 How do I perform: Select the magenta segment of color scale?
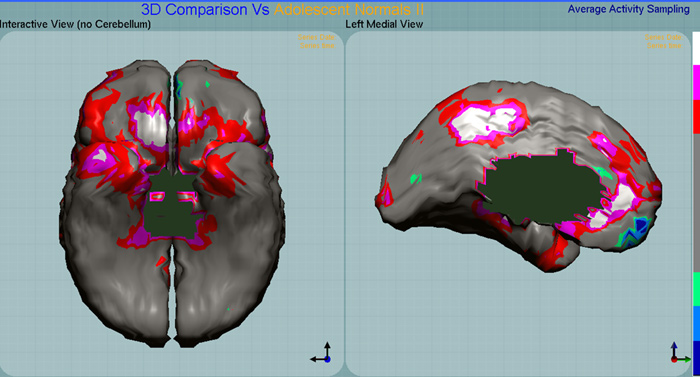click(696, 83)
